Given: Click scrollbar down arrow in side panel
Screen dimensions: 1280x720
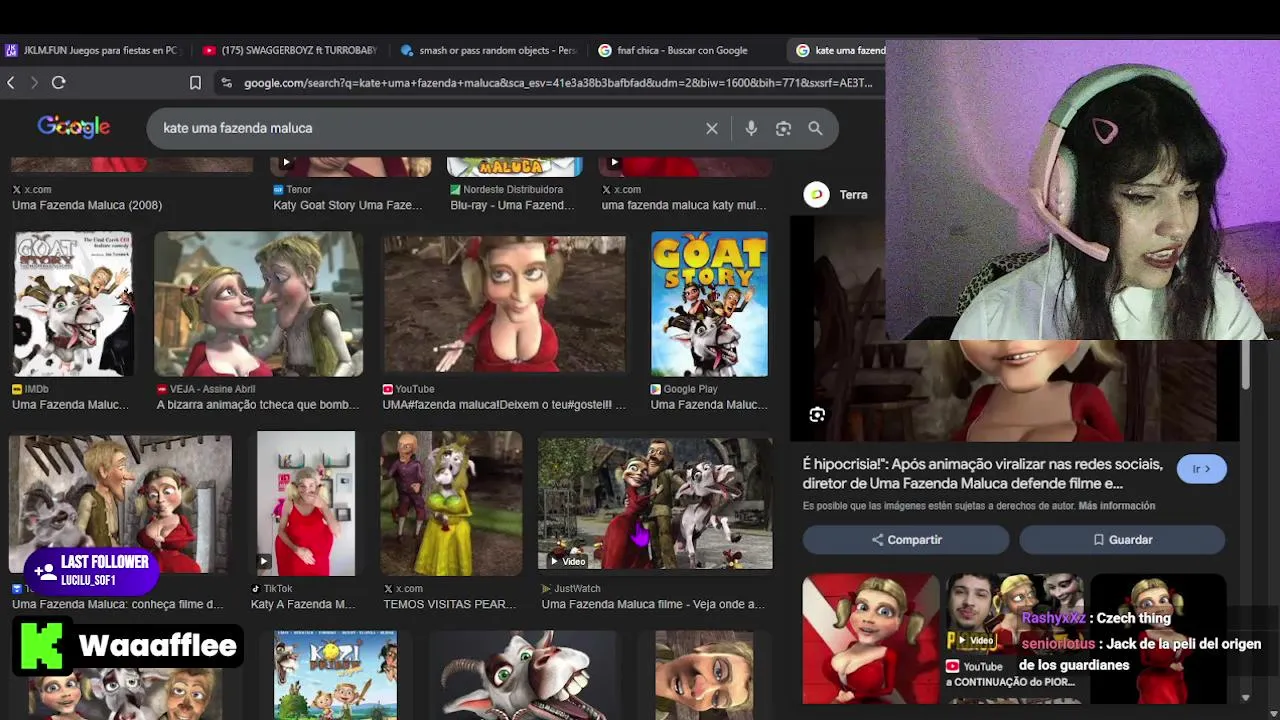Looking at the screenshot, I should pyautogui.click(x=1245, y=698).
